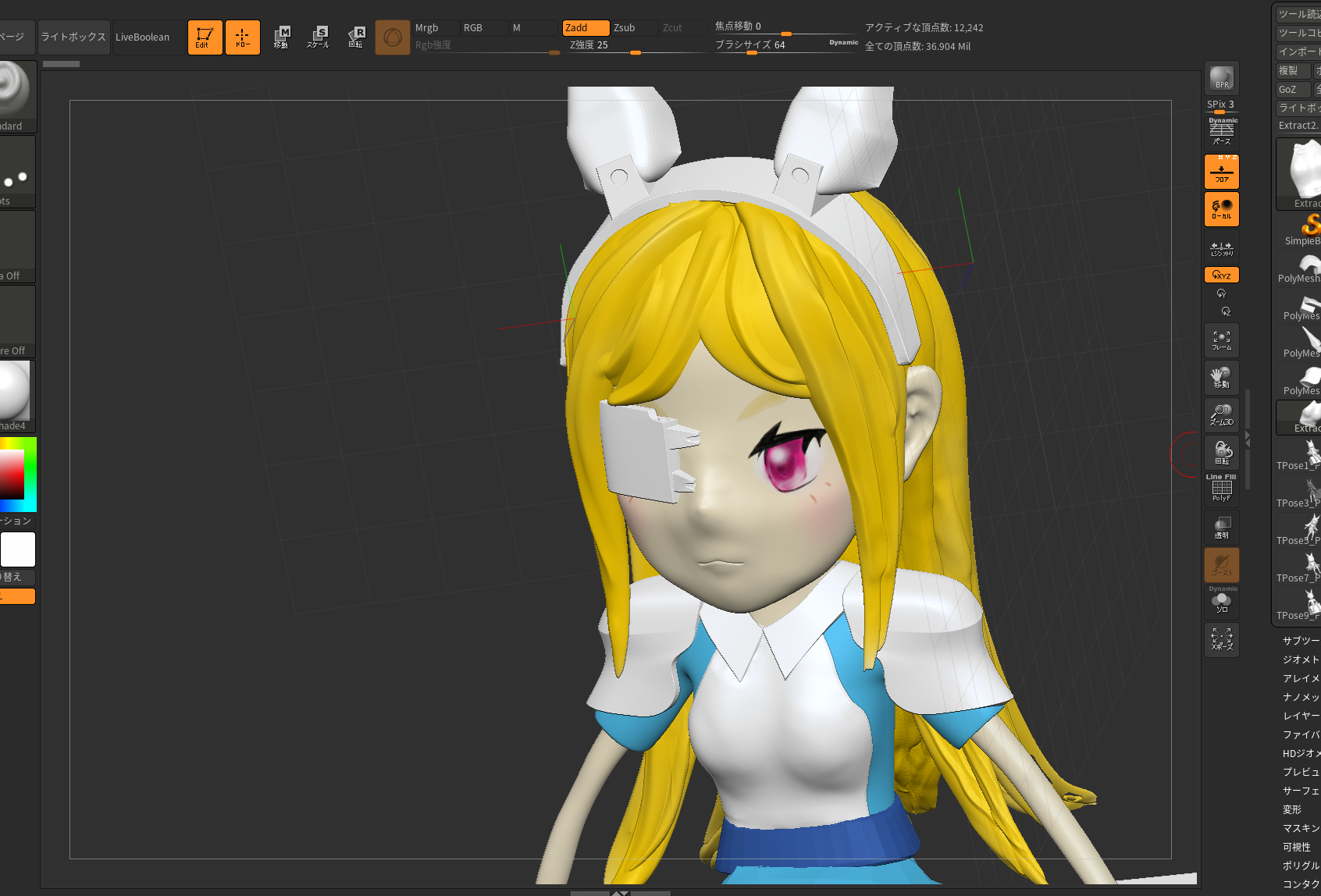Toggle the Floor (フロア) grid button
The image size is (1321, 896).
click(1221, 171)
